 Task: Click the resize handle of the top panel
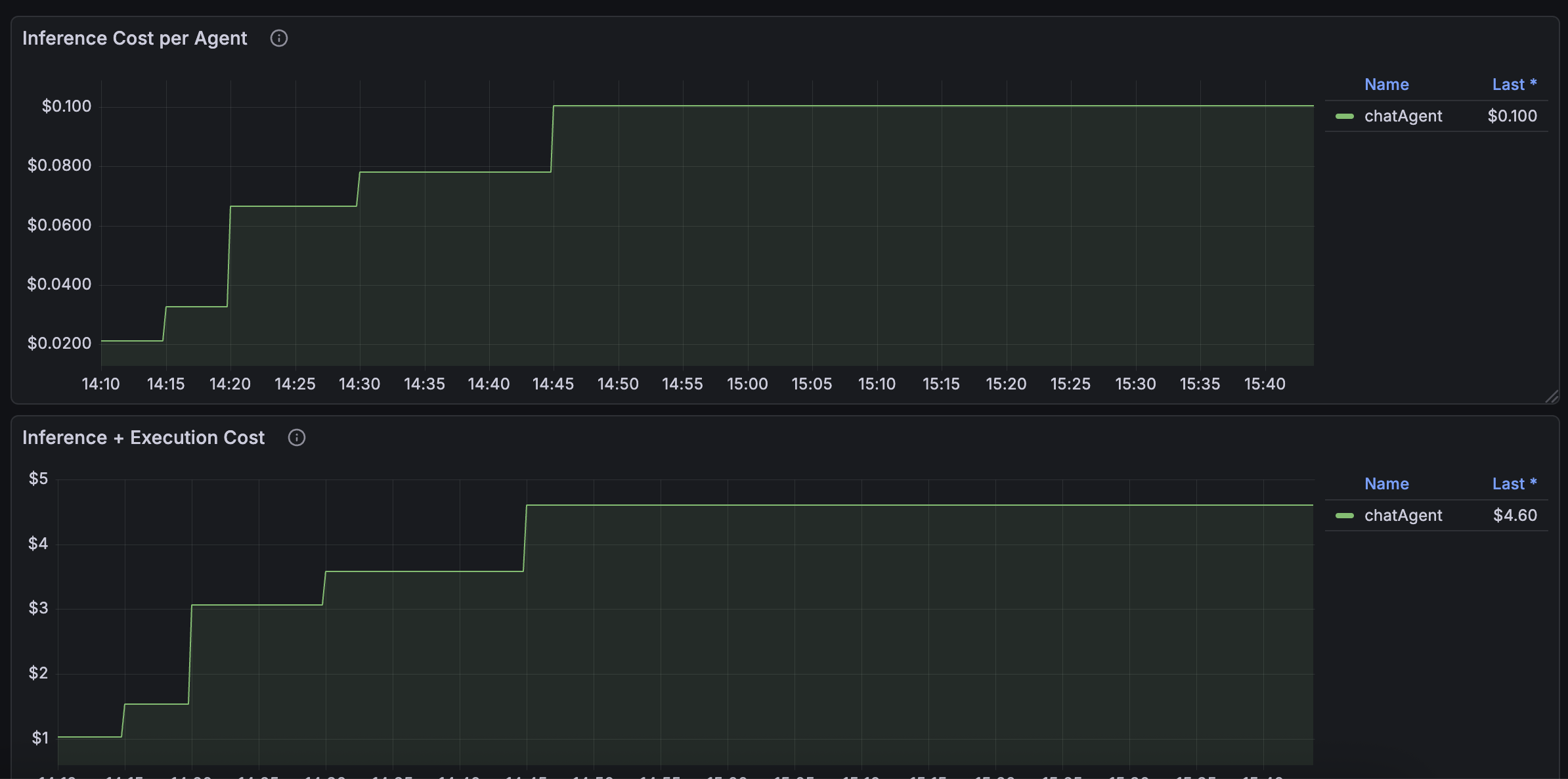1552,397
